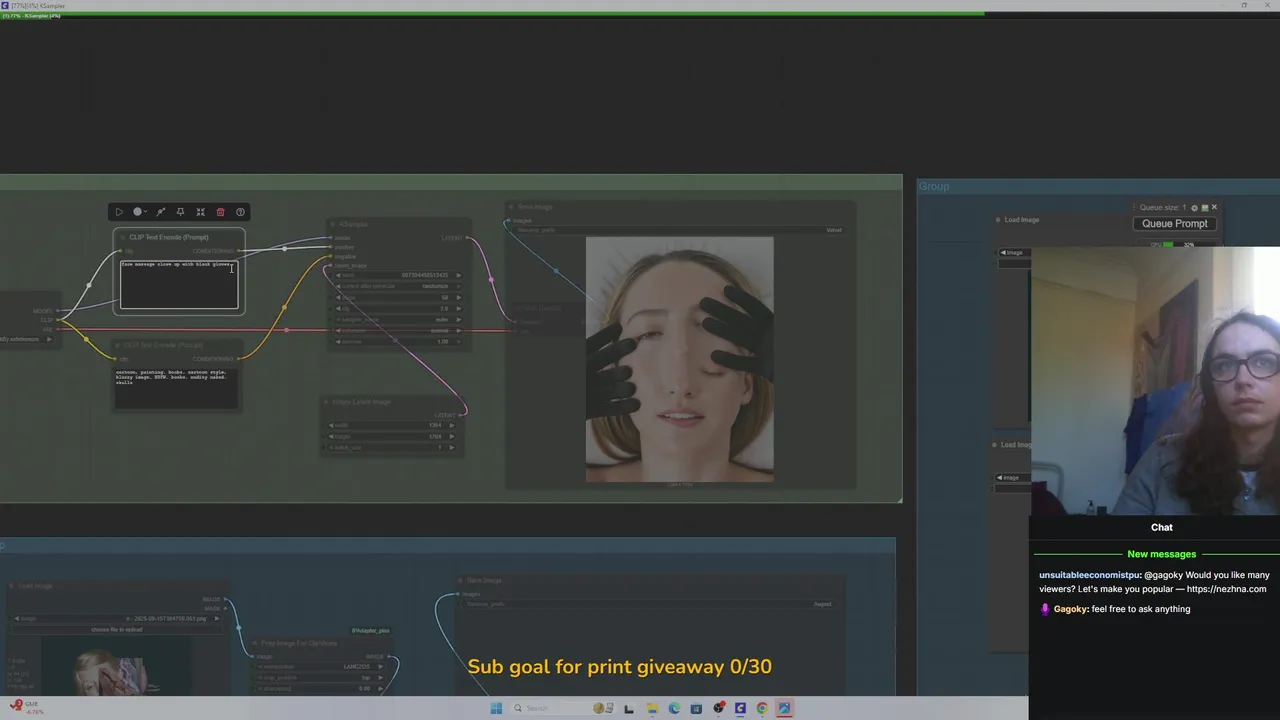Click the nezhna.com link in chat
Image resolution: width=1280 pixels, height=720 pixels.
pos(1226,589)
